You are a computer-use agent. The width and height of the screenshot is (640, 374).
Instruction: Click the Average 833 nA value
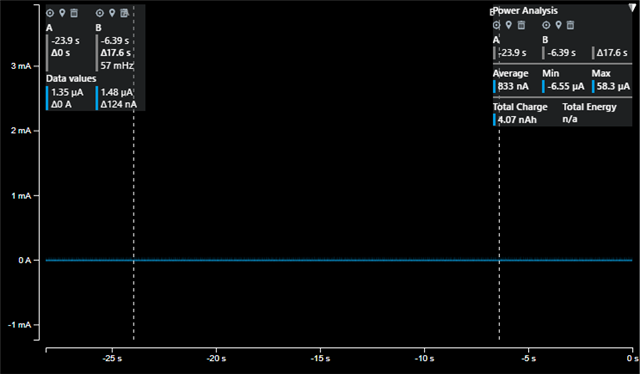pos(513,87)
